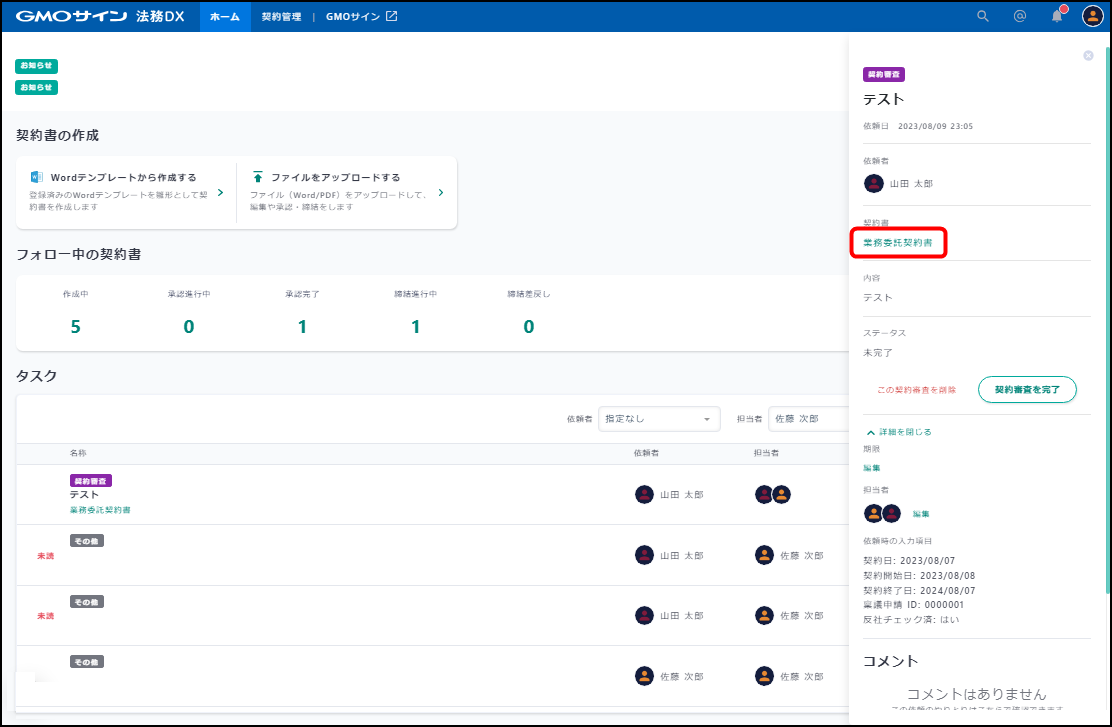Click この契約審査を削除 link
Screen dimensions: 1112x727
(x=916, y=389)
